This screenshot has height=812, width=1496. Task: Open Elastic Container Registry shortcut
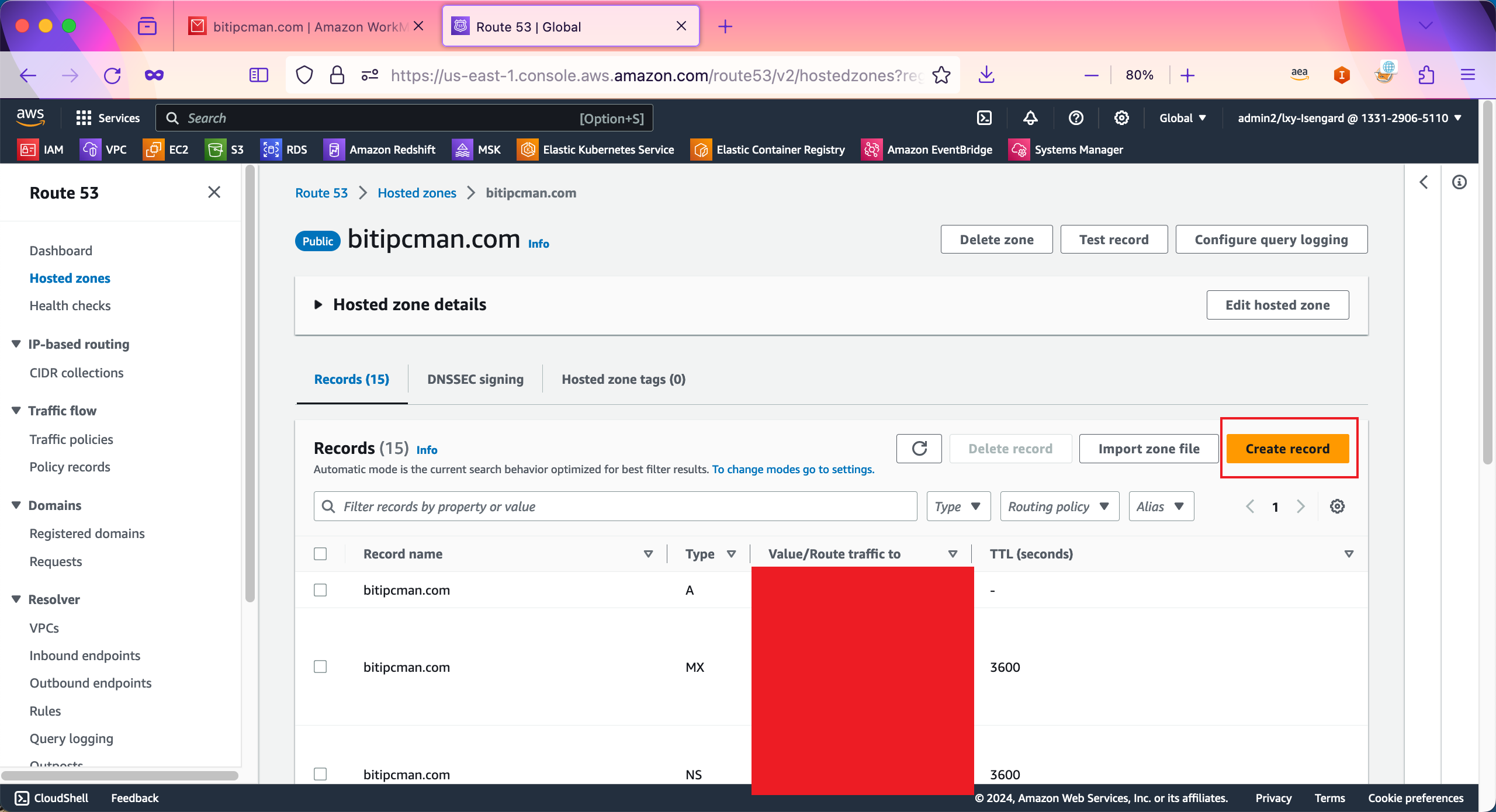[768, 150]
